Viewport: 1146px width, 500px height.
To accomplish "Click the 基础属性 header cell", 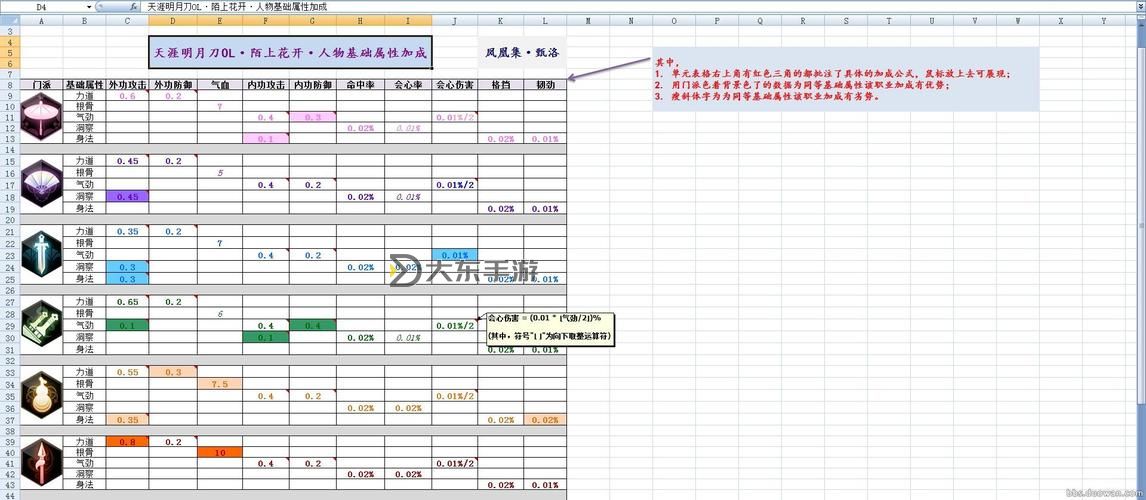I will click(84, 85).
